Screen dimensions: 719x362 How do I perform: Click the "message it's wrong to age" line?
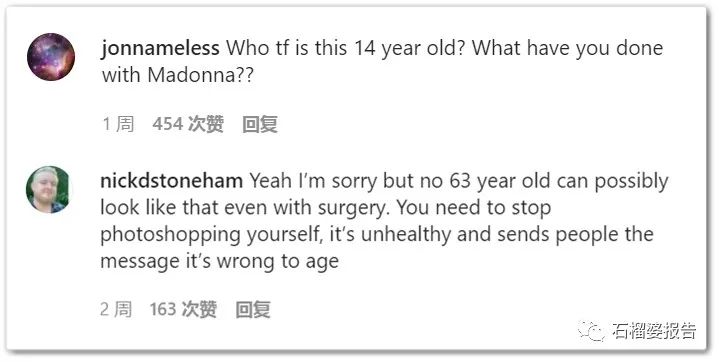(x=220, y=261)
